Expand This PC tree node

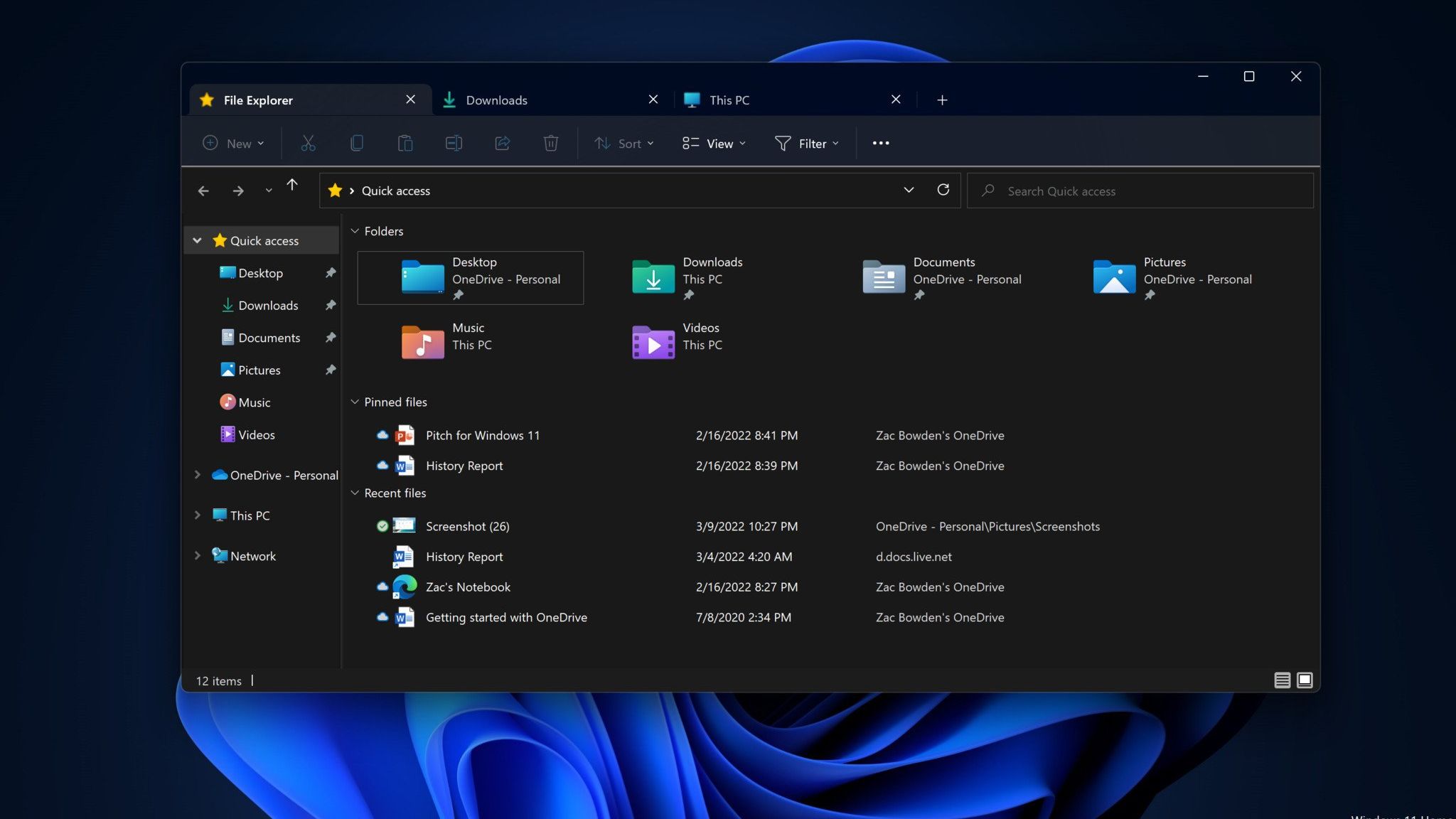(197, 515)
